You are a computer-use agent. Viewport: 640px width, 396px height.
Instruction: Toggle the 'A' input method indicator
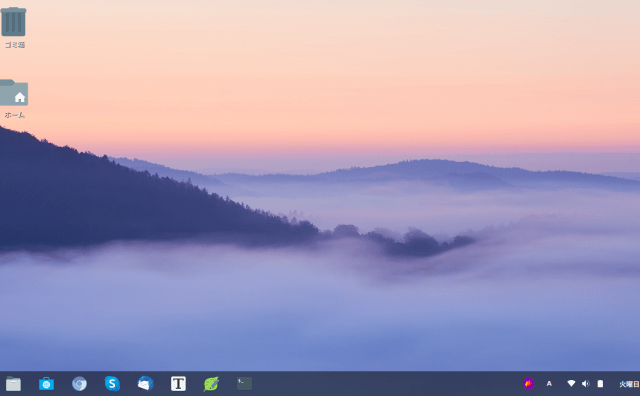(x=549, y=384)
